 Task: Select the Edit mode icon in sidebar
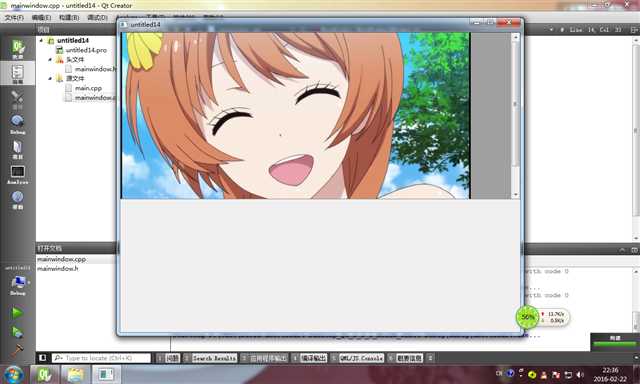point(18,73)
